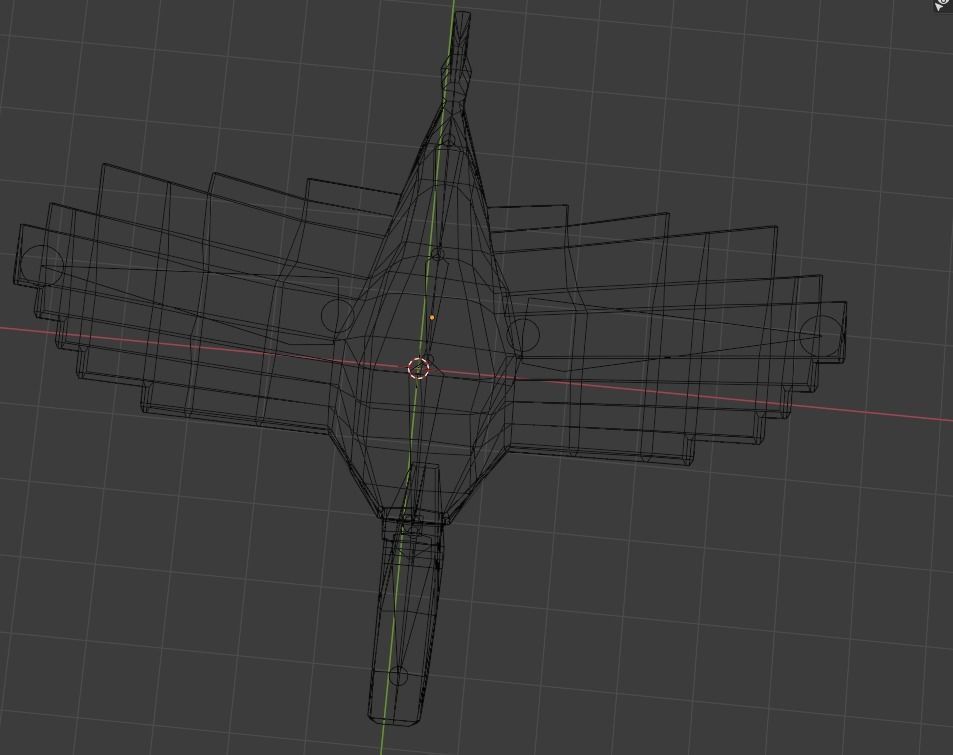Click the red-white 3D cursor circle
This screenshot has height=755, width=953.
[418, 368]
